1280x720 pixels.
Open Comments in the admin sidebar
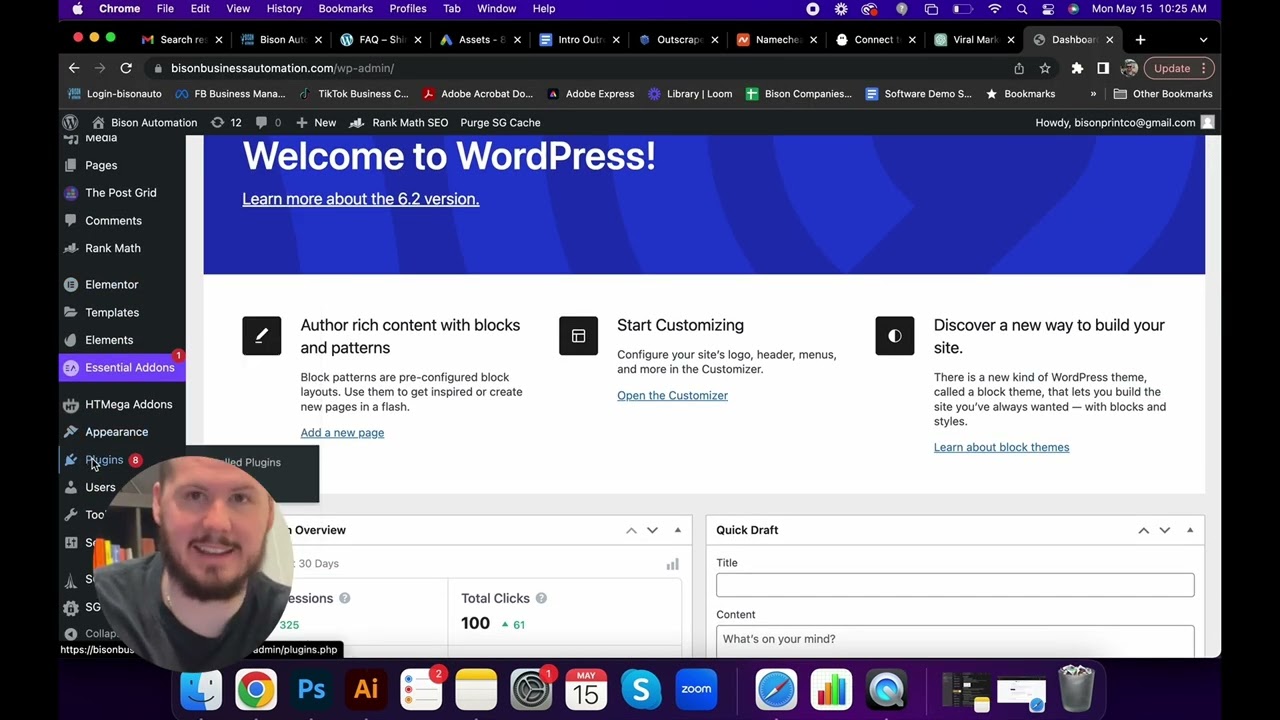point(113,221)
